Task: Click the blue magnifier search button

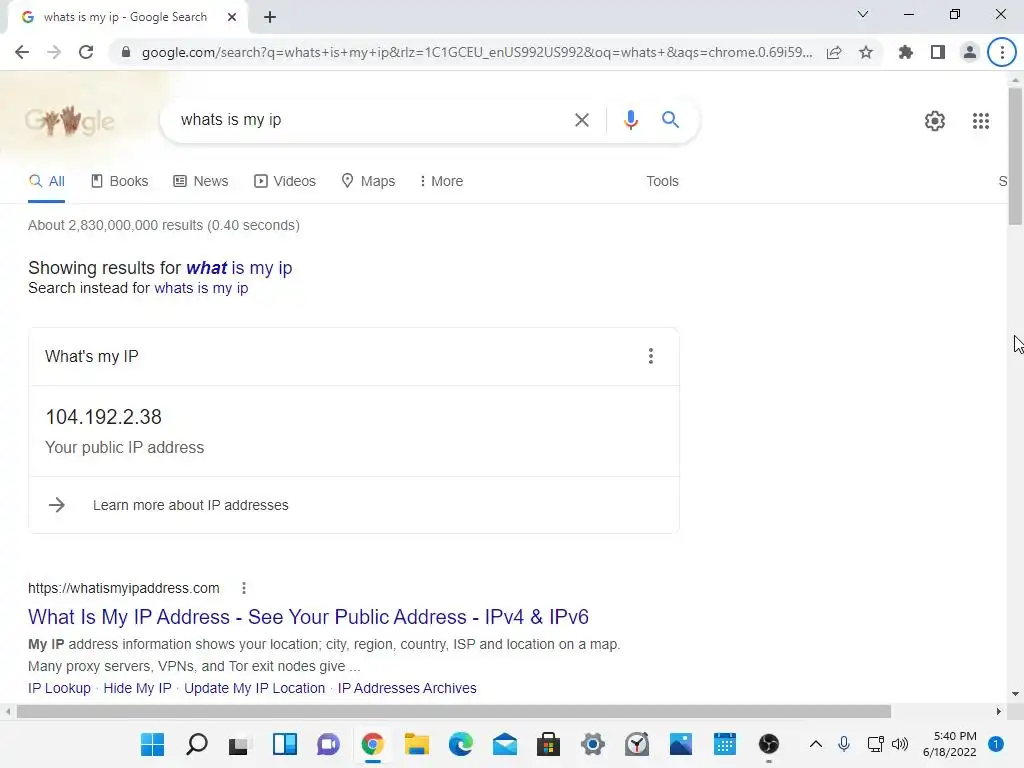Action: click(x=670, y=120)
